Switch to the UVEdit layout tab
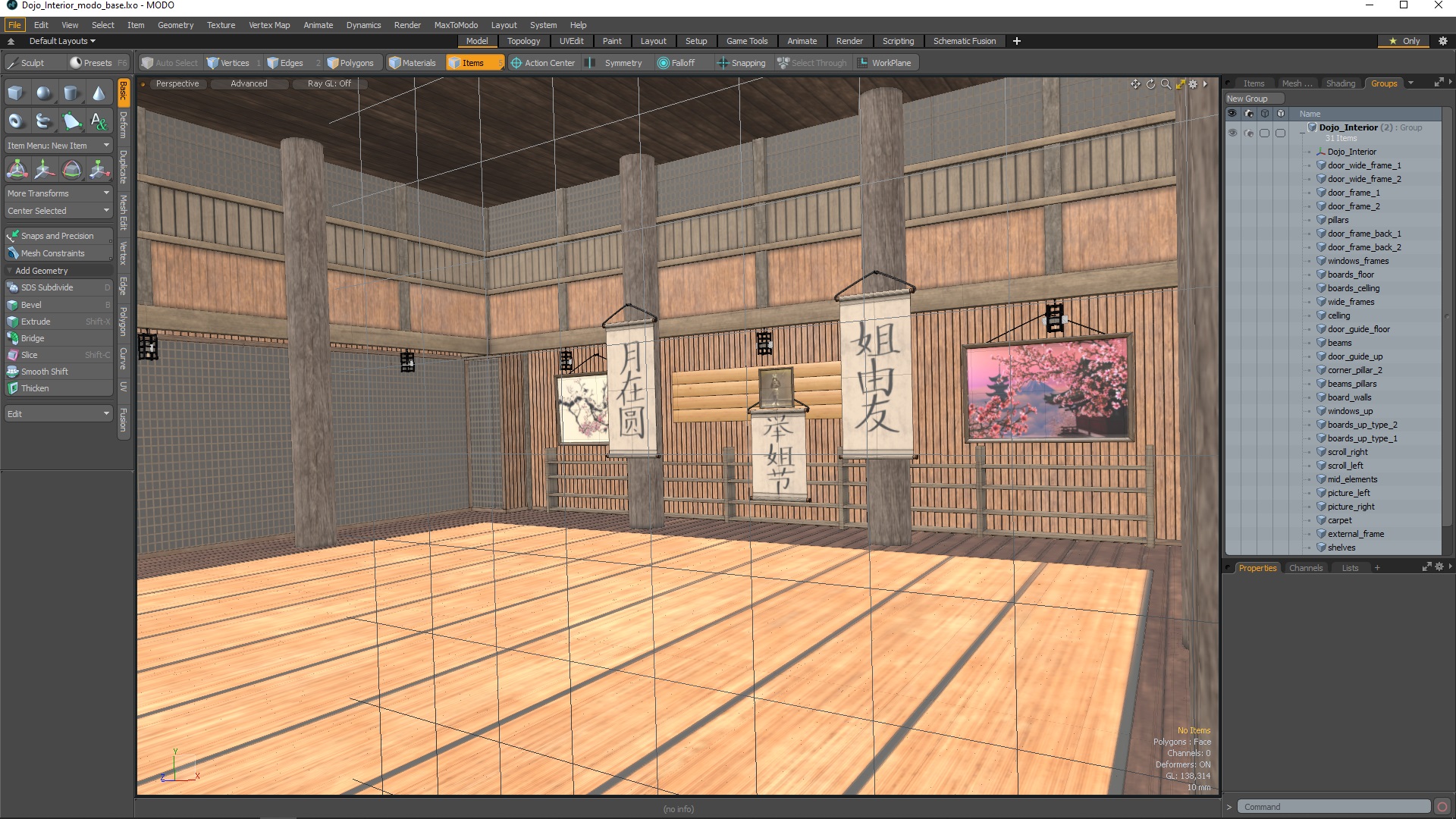 pos(571,41)
